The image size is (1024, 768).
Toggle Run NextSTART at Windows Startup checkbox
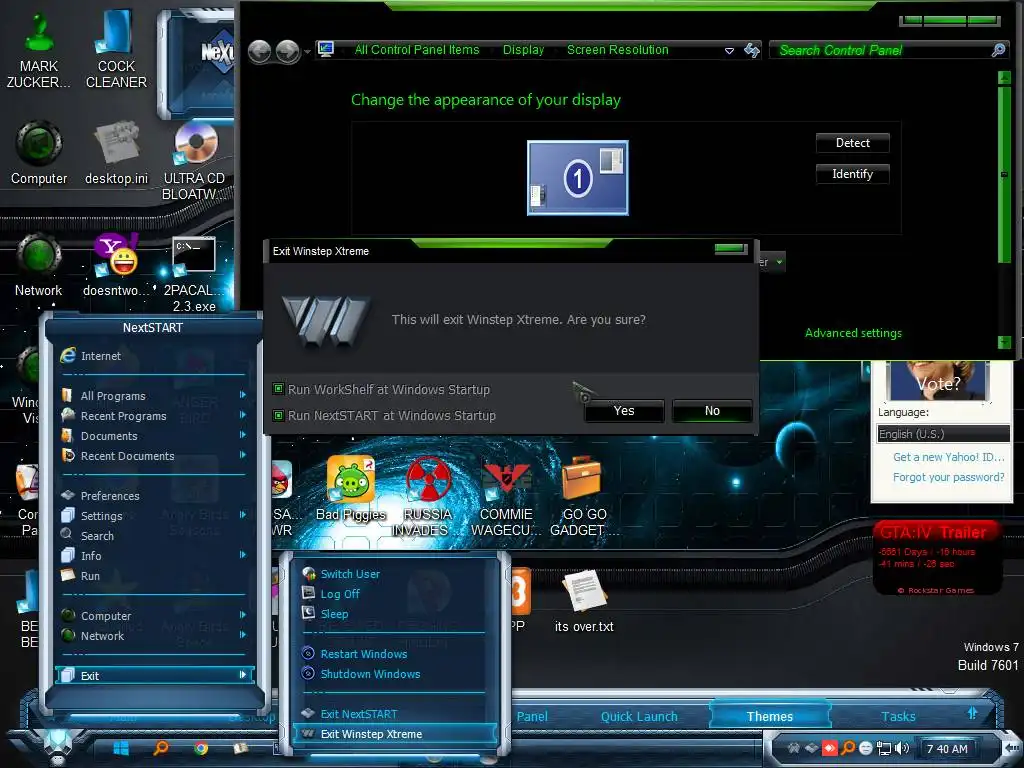(x=278, y=415)
